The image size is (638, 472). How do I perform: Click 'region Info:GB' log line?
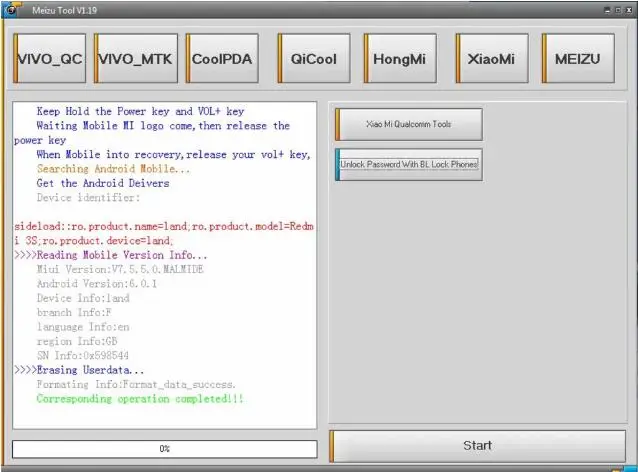click(77, 341)
